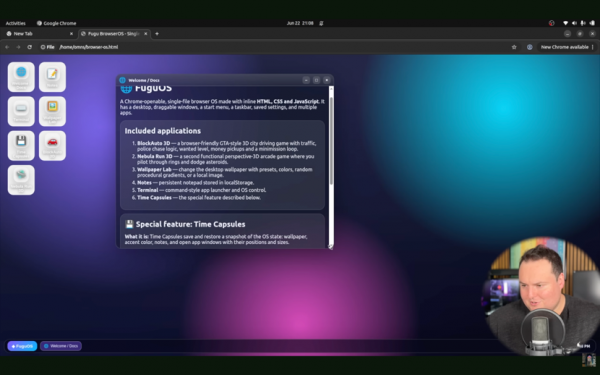600x375 pixels.
Task: Click the URL address field
Action: coord(276,47)
